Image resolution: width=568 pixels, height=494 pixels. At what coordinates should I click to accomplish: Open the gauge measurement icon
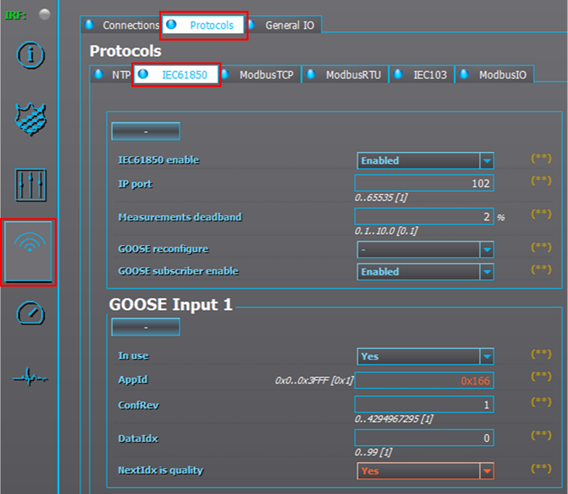click(x=30, y=313)
